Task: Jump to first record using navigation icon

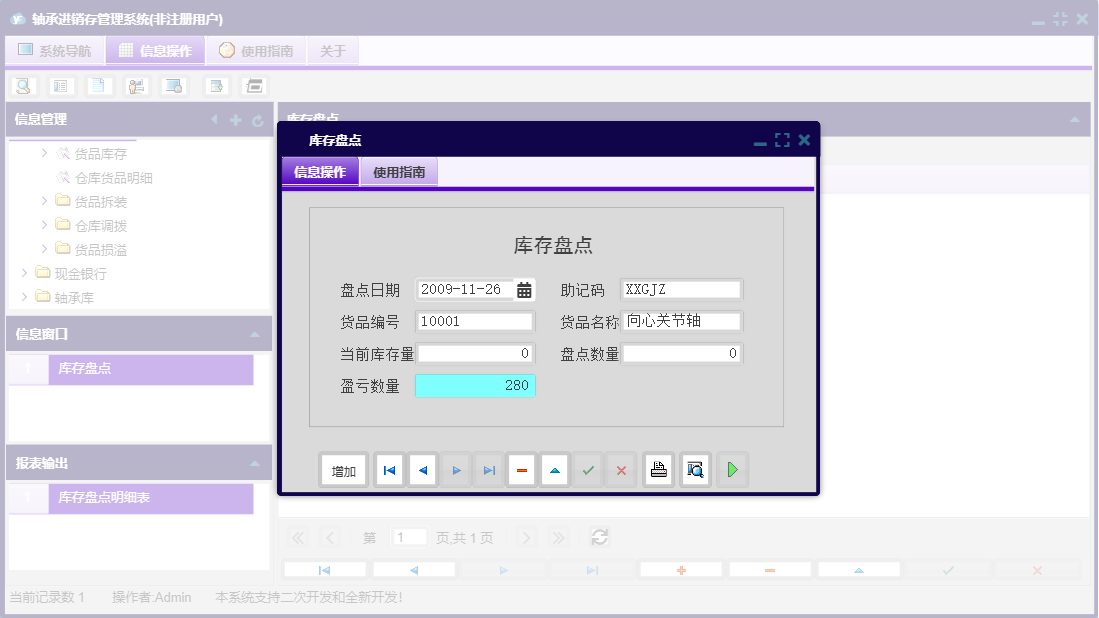Action: [x=388, y=469]
